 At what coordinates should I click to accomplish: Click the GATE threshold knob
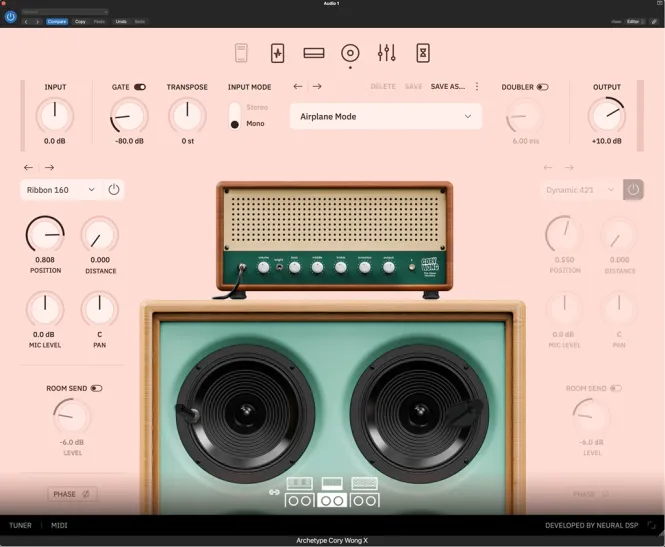pyautogui.click(x=129, y=115)
